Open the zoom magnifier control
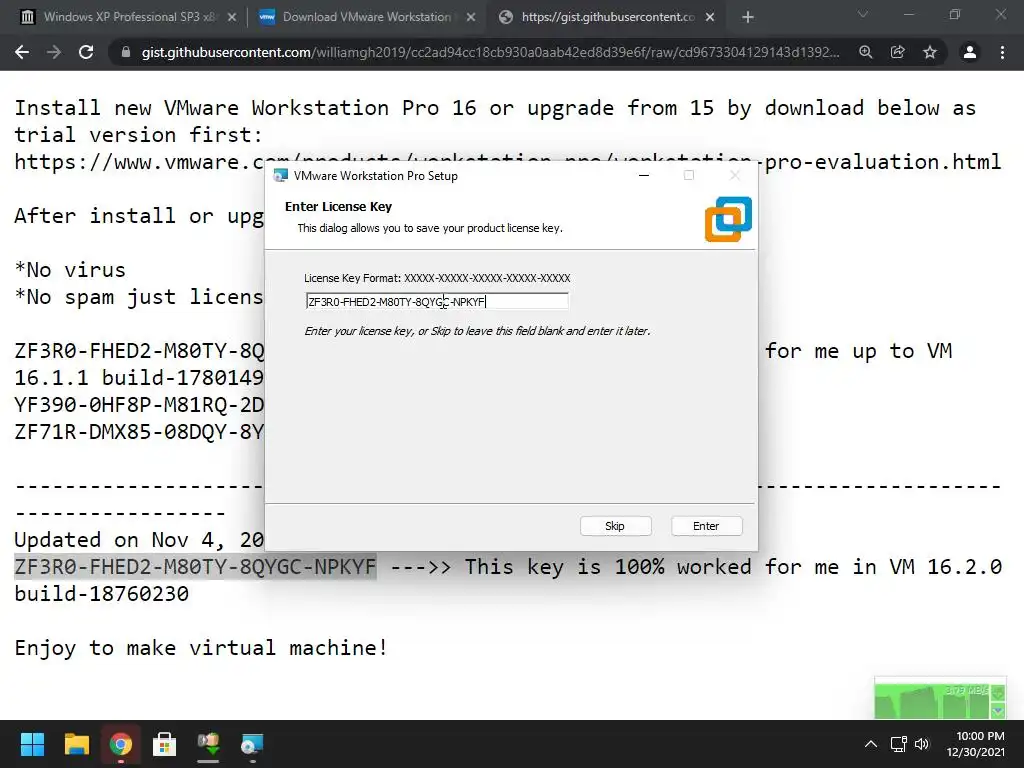 tap(866, 52)
